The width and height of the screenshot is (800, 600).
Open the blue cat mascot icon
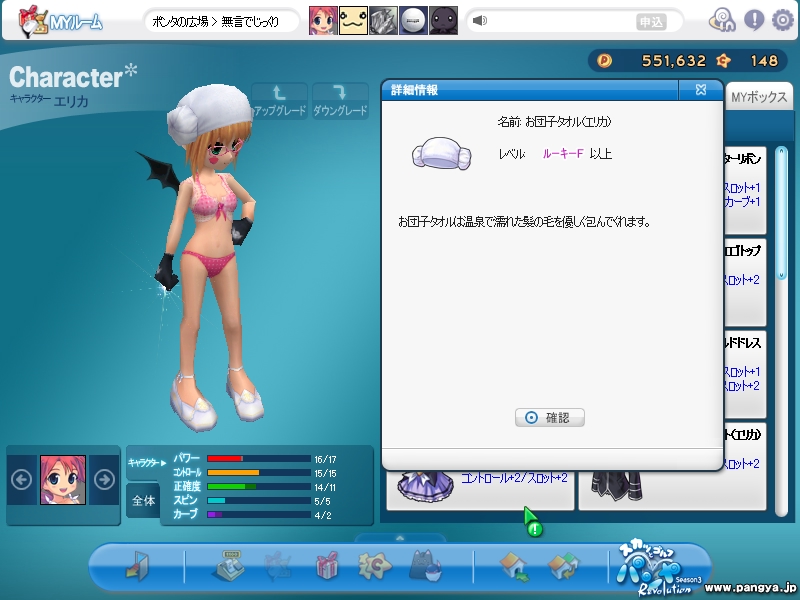[424, 565]
